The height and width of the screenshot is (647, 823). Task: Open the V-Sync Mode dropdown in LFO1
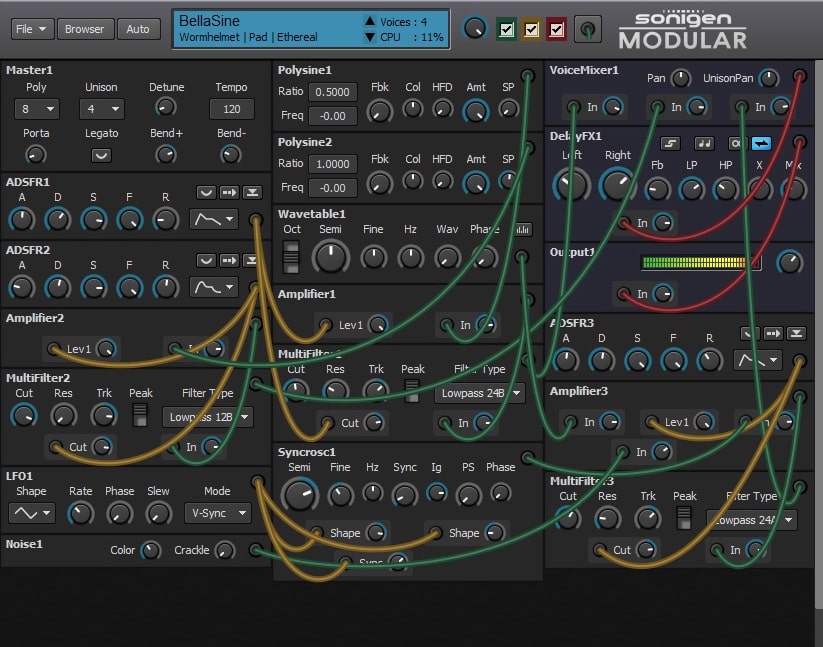[x=218, y=514]
